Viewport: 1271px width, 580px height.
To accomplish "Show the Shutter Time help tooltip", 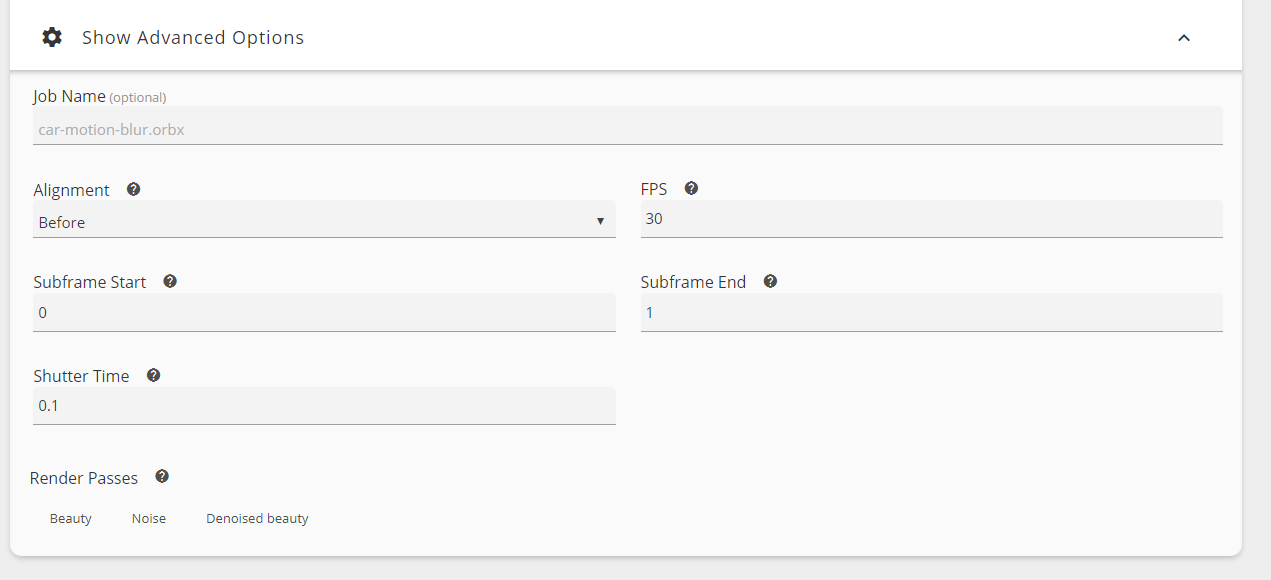I will pos(153,375).
